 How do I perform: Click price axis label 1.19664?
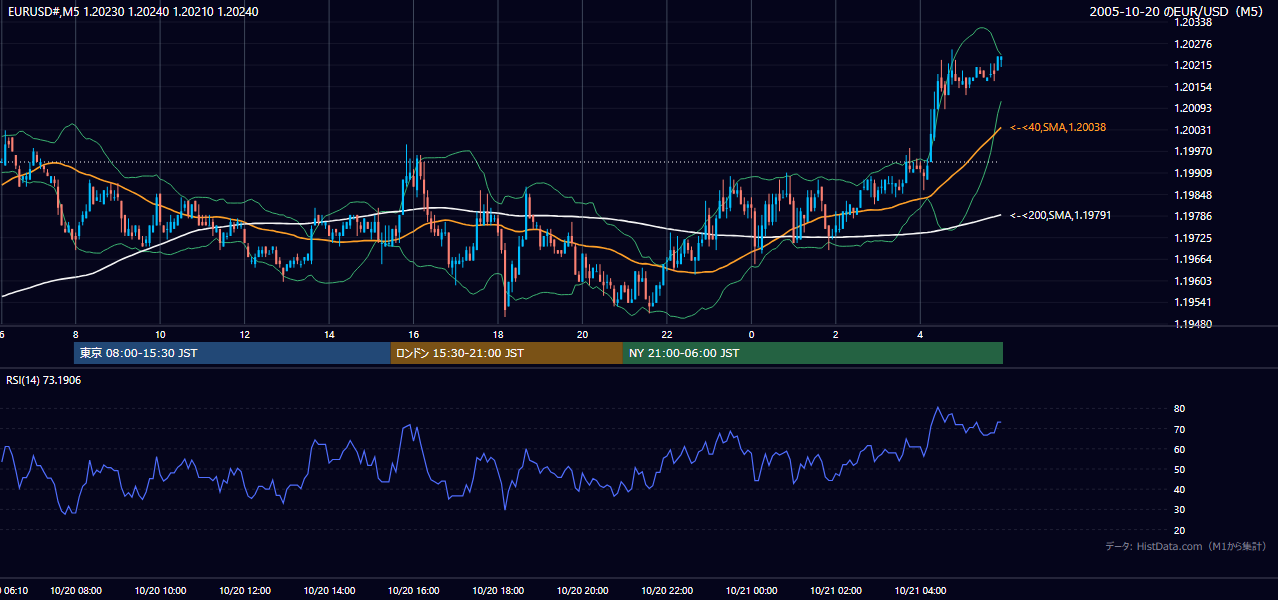click(1194, 259)
